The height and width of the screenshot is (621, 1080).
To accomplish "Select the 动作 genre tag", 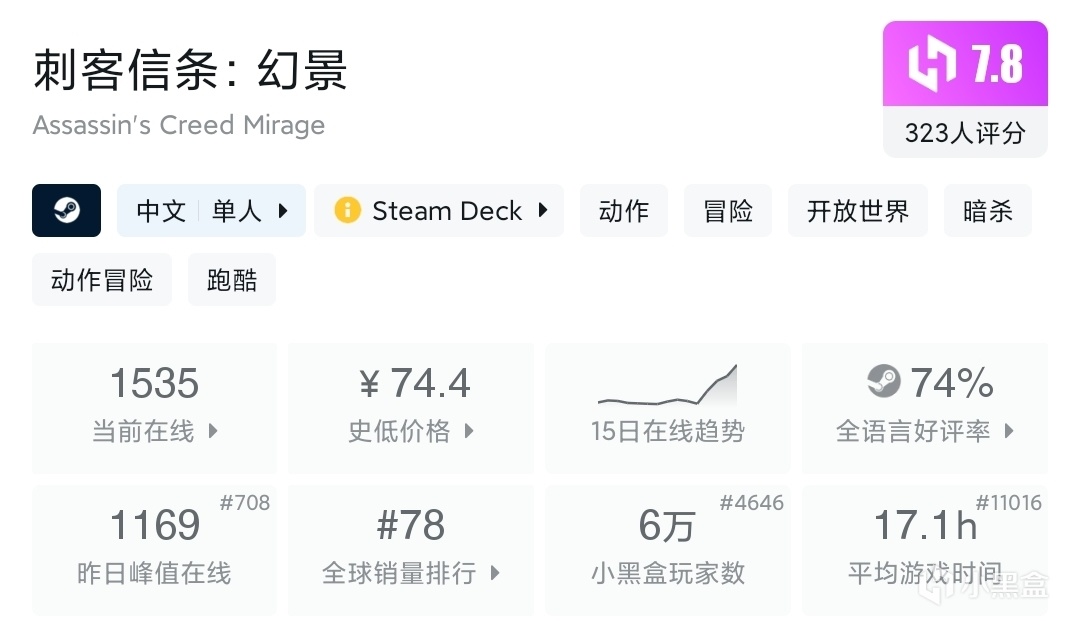I will click(623, 211).
